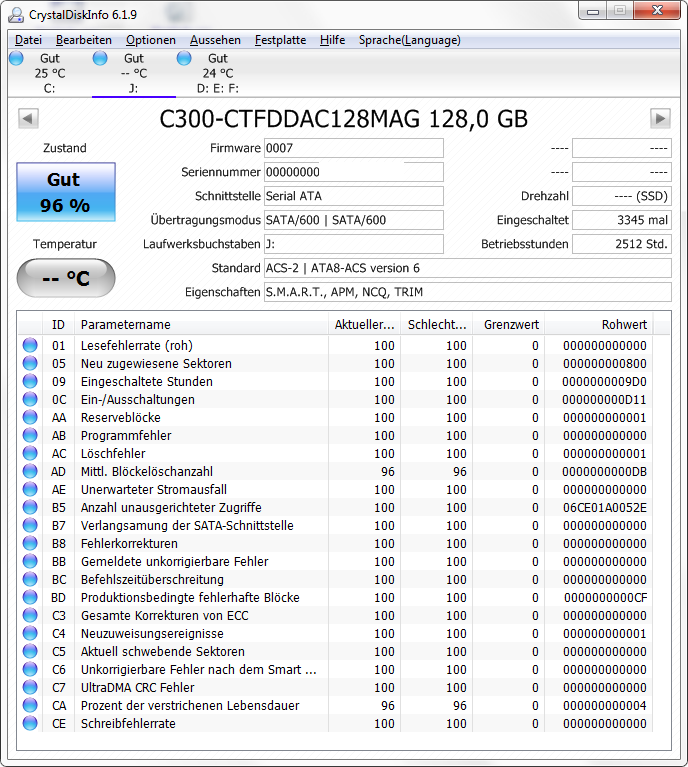Click status orb for Ein-/Ausschaltungen
The image size is (688, 767).
[30, 399]
